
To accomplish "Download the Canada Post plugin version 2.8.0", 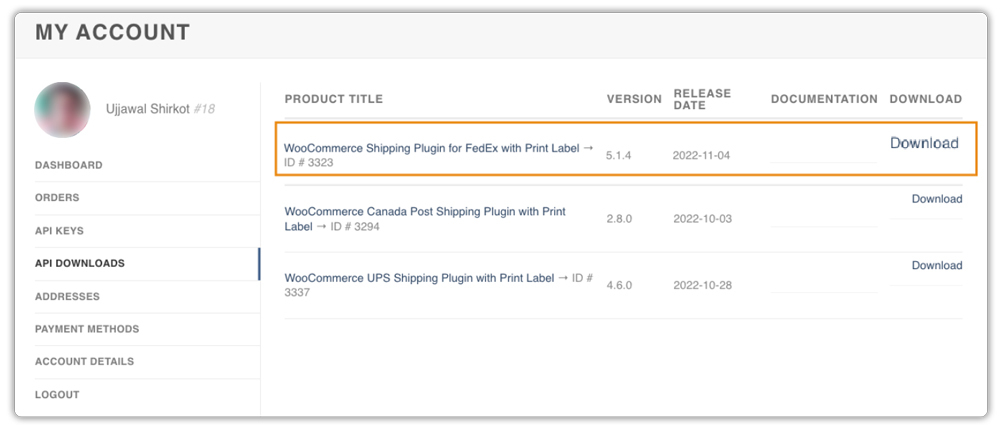I will point(936,199).
